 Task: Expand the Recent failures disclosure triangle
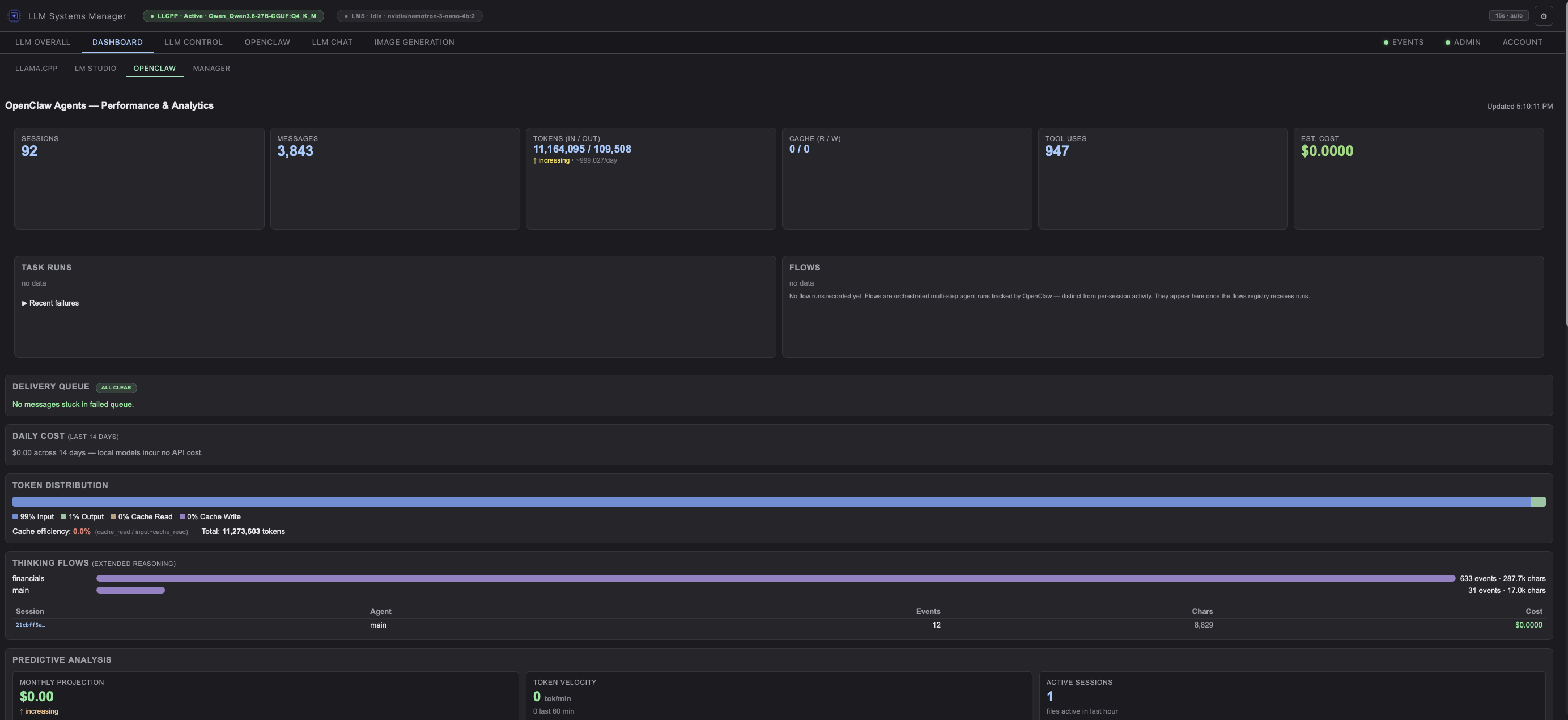24,303
